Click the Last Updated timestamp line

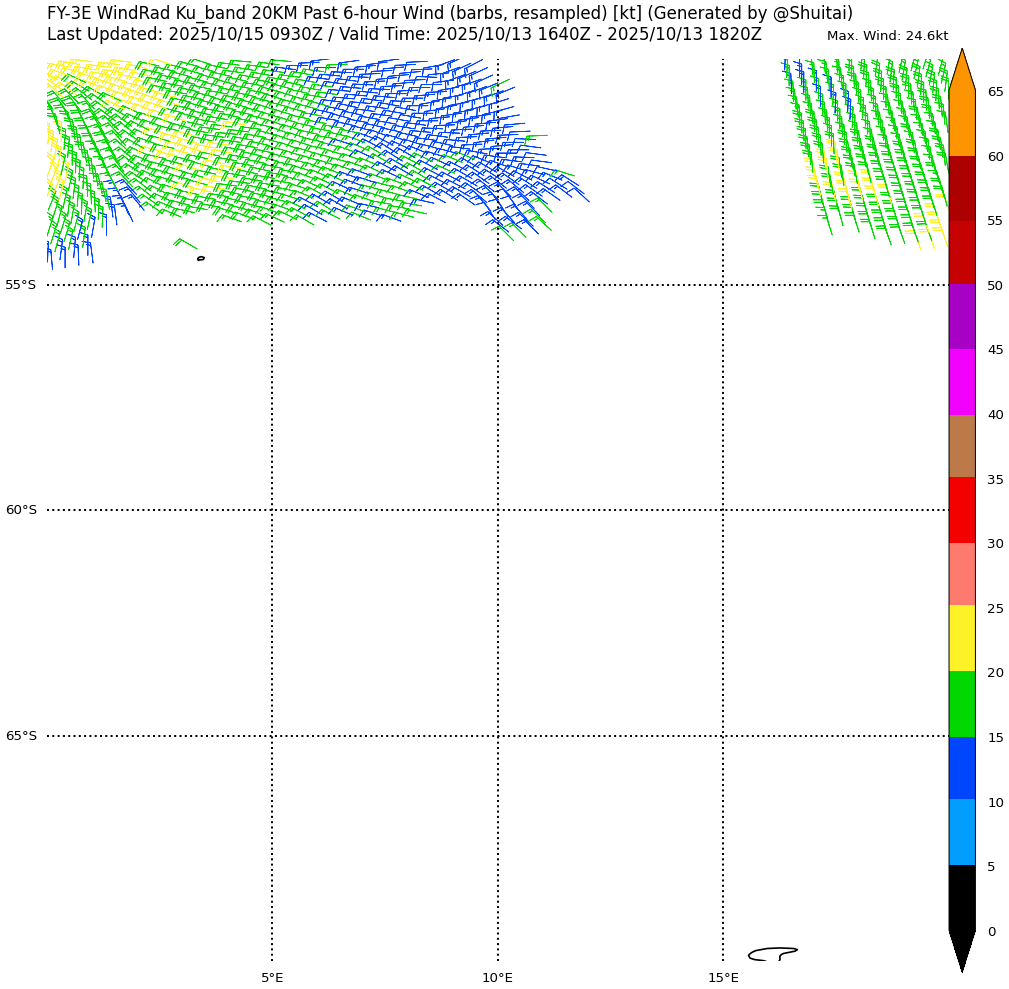tap(404, 35)
